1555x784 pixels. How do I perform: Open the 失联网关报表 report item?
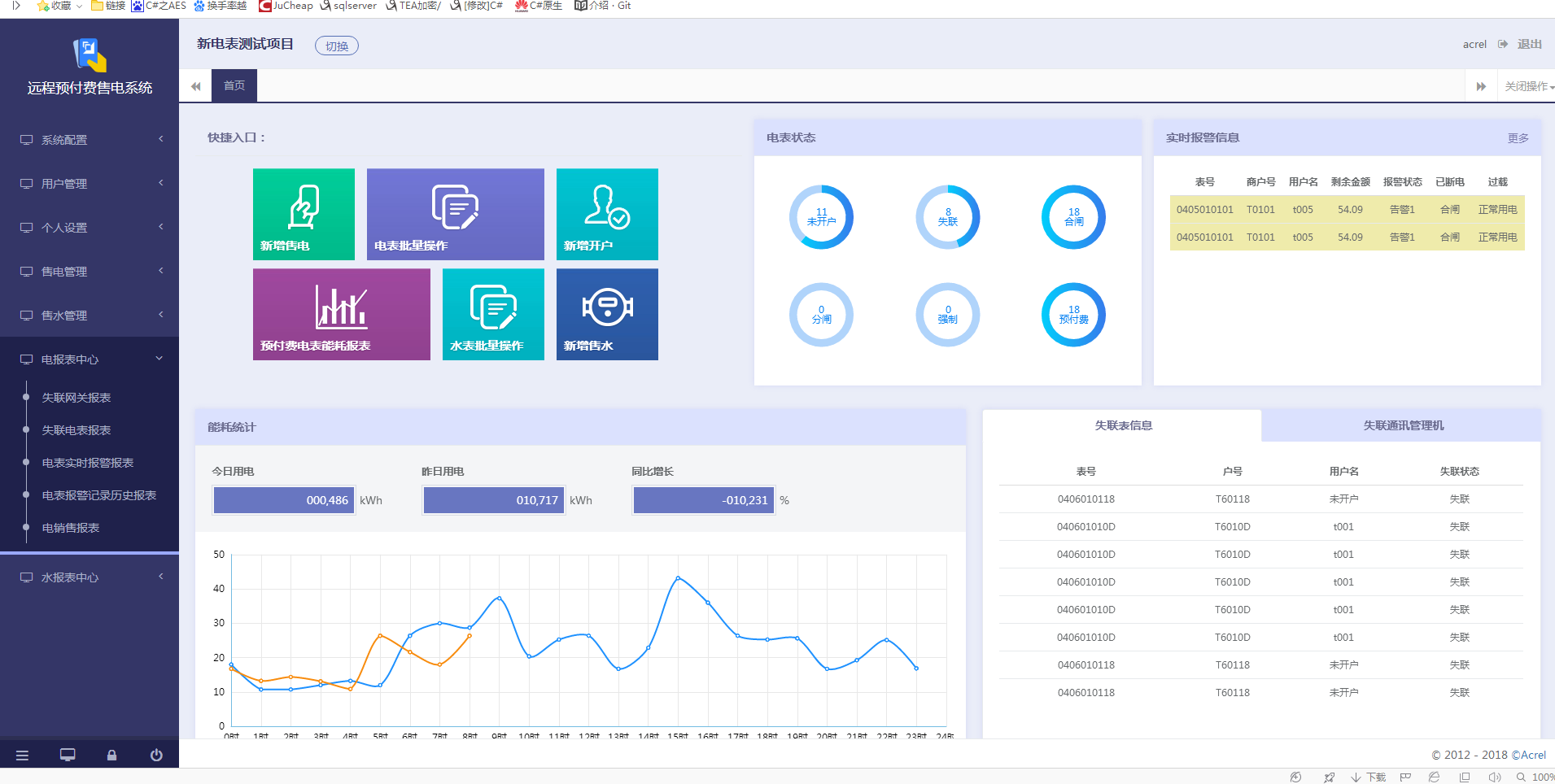point(76,398)
